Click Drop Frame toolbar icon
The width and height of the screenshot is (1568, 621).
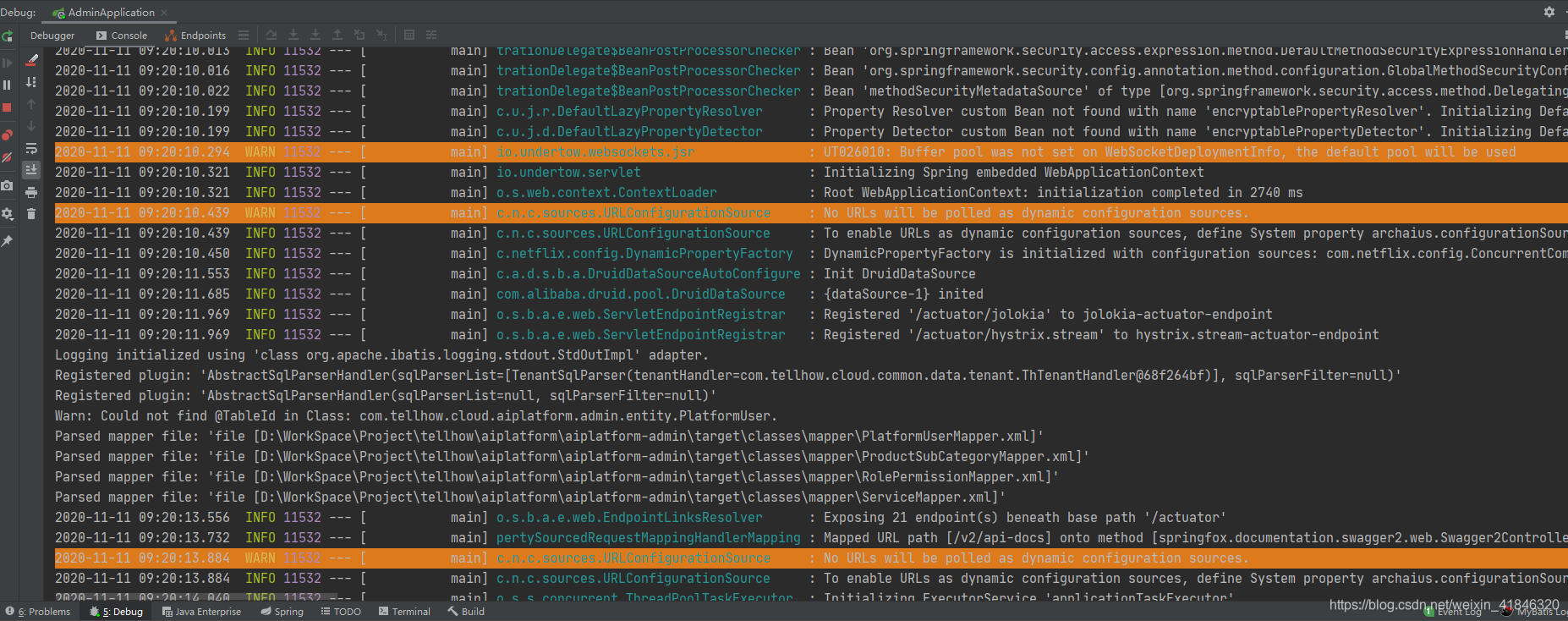click(359, 36)
